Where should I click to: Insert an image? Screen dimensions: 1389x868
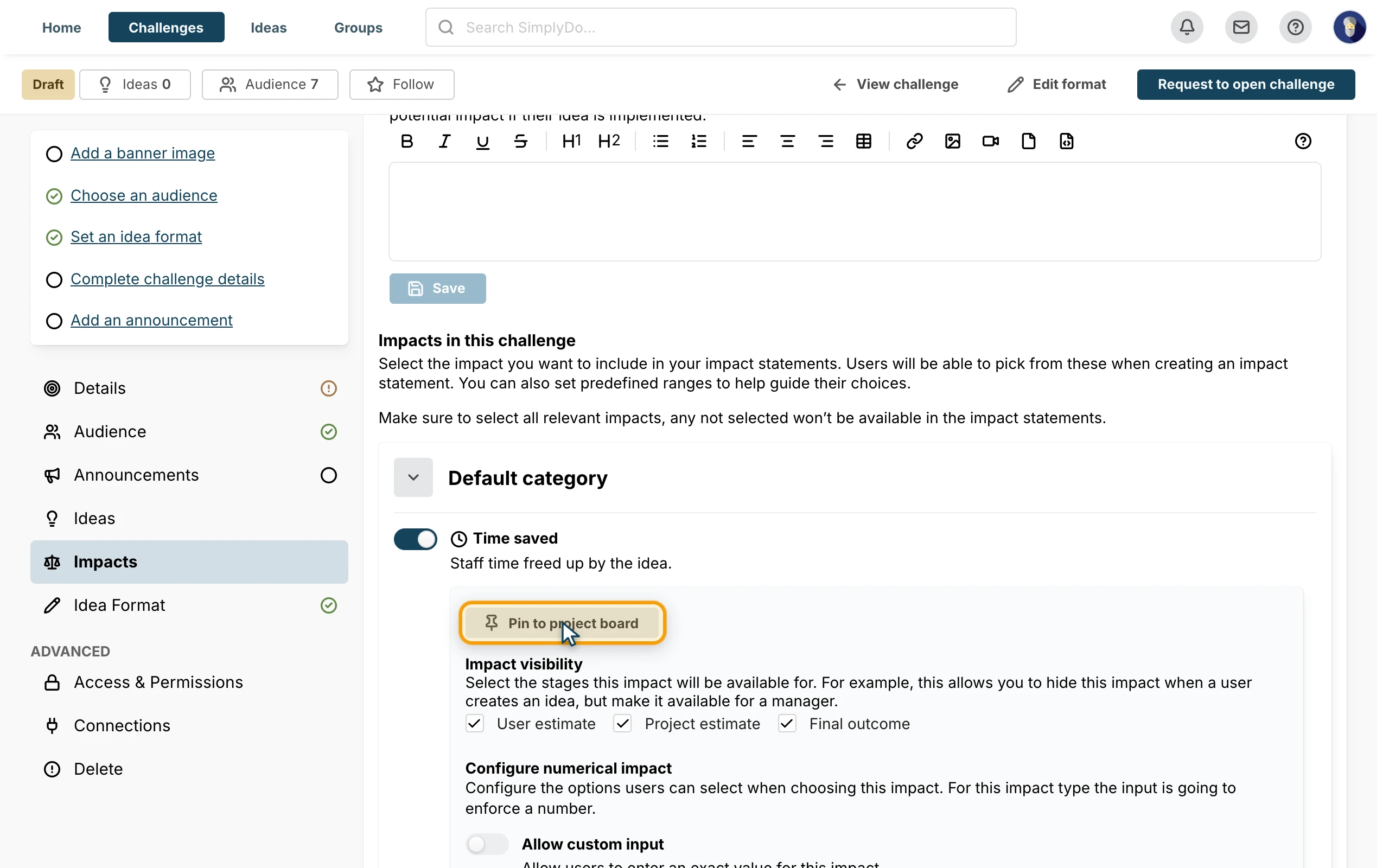pyautogui.click(x=953, y=141)
